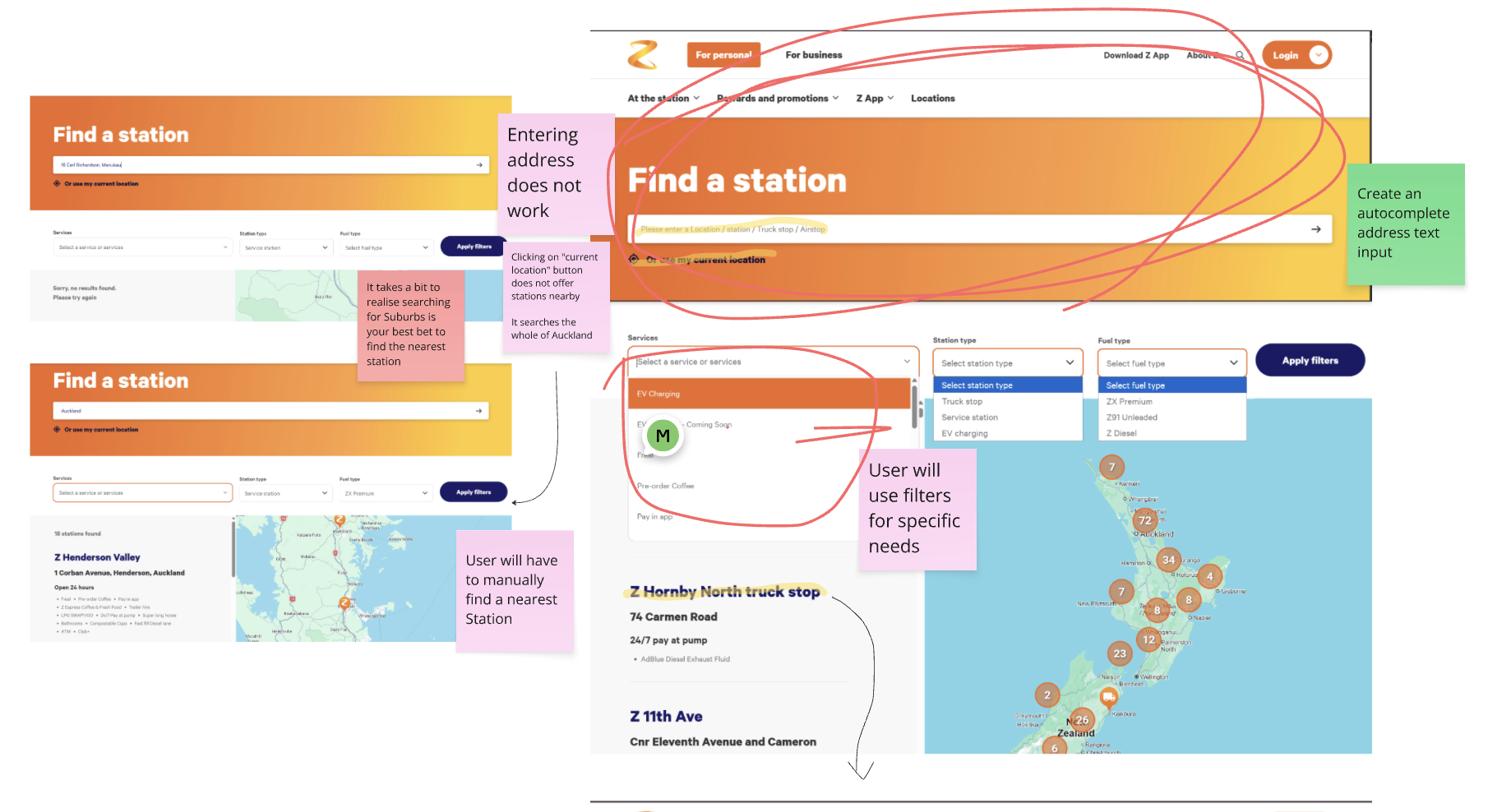The height and width of the screenshot is (812, 1488).
Task: Click northernmost cluster marker 7 near Kerikeri
Action: point(1111,467)
